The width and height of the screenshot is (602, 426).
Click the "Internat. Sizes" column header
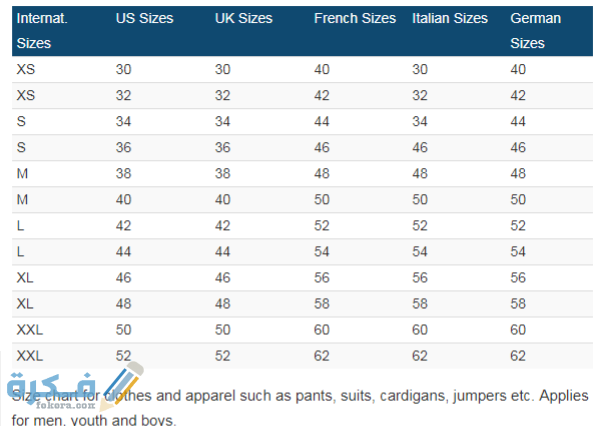point(41,31)
